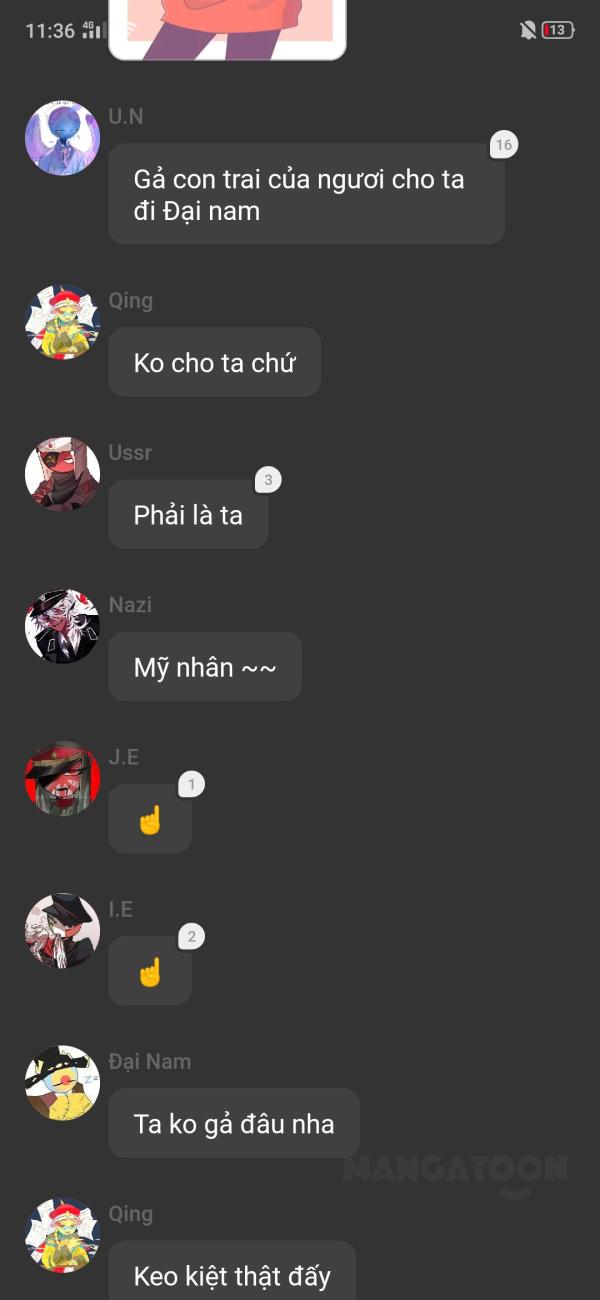Tap I.E's profile avatar
Screen dimensions: 600x1300
pyautogui.click(x=62, y=931)
